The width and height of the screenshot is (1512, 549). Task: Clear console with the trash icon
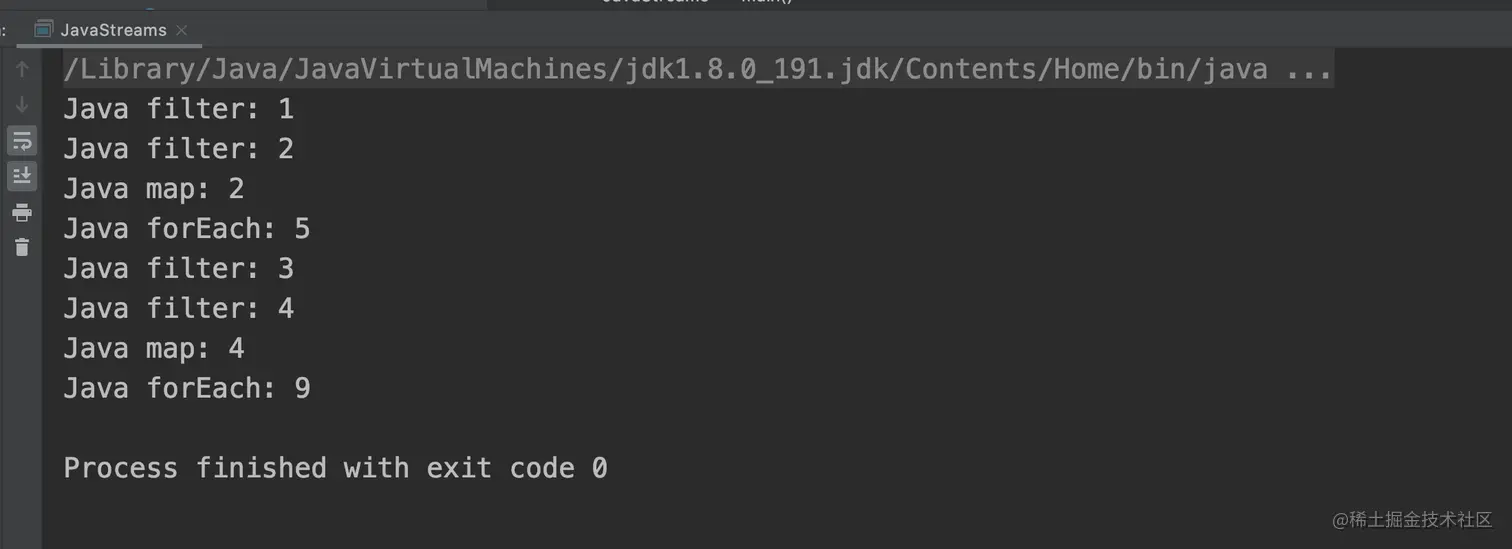tap(22, 247)
